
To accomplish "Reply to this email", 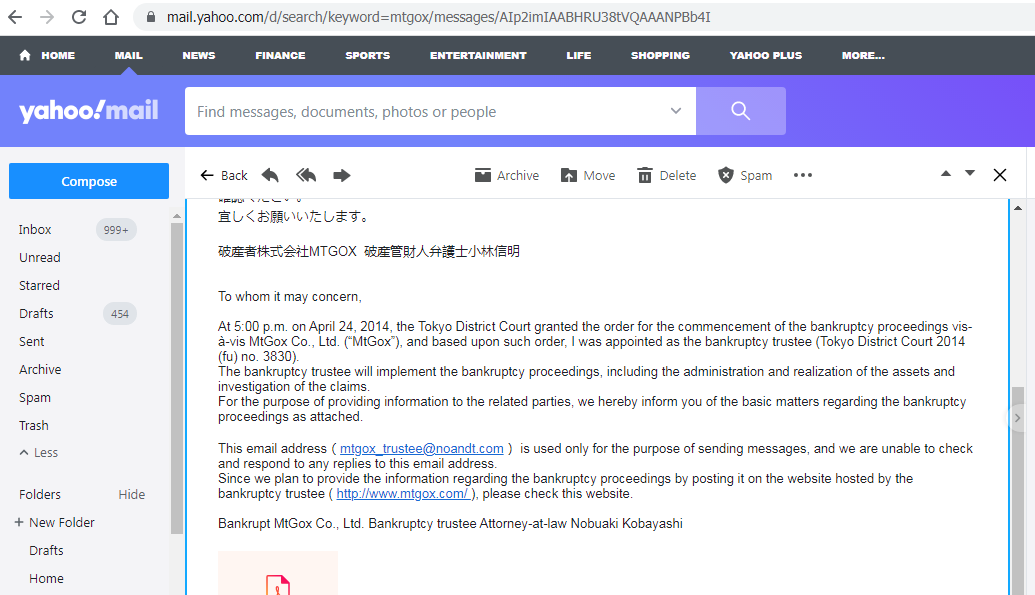I will pyautogui.click(x=270, y=175).
